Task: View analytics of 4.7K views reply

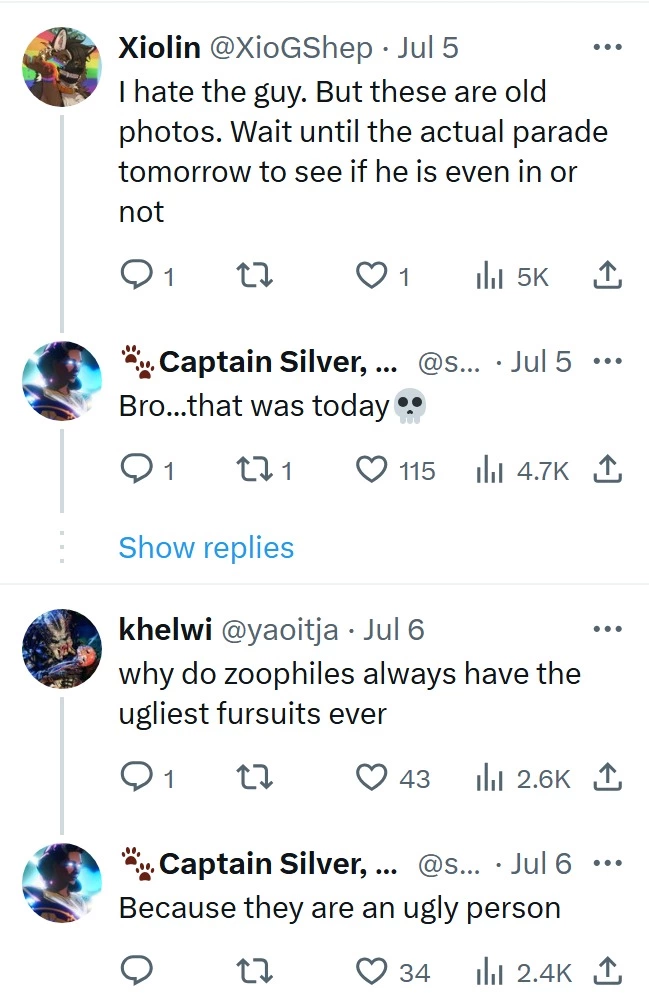Action: [x=521, y=471]
